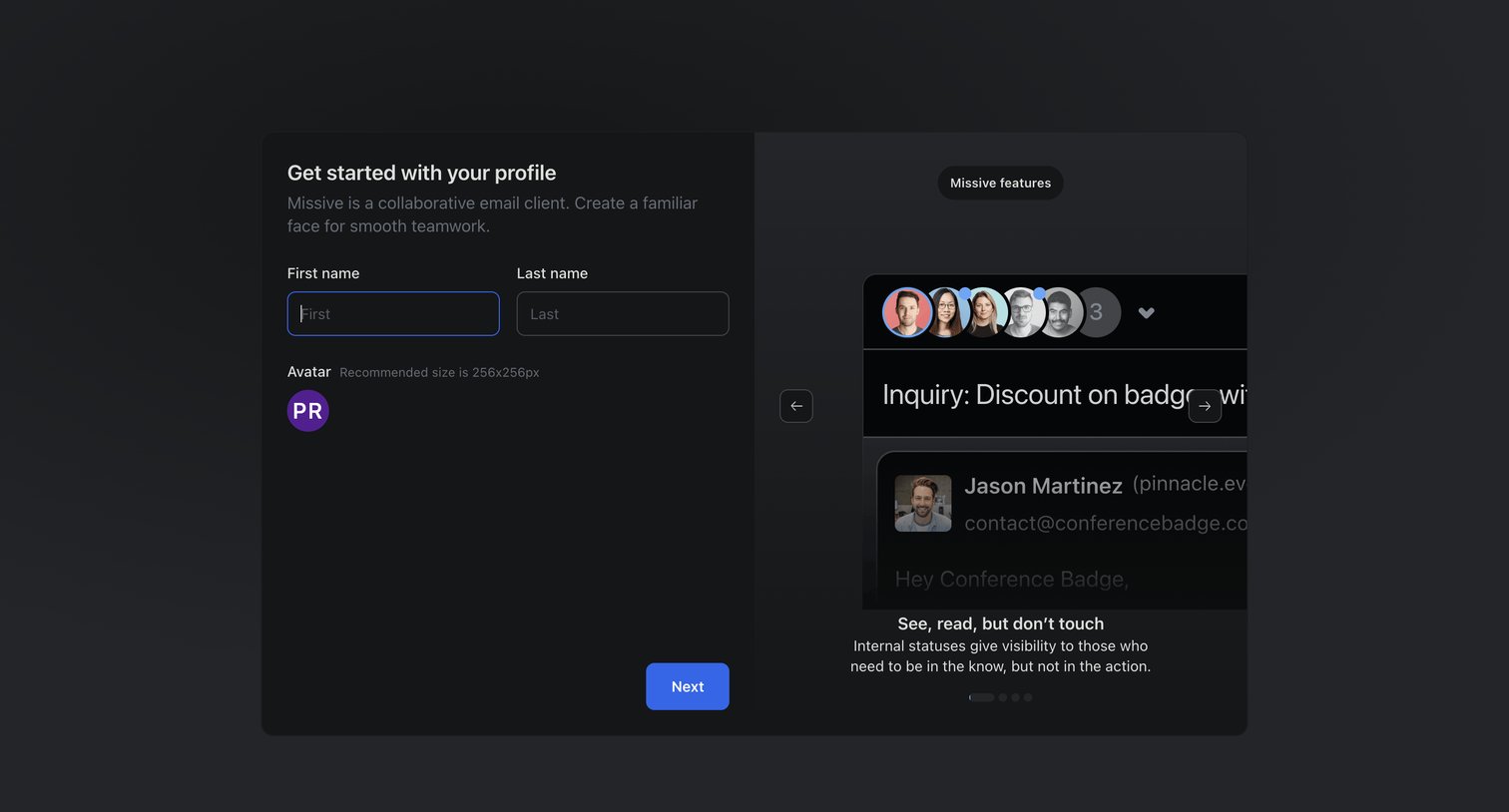This screenshot has height=812, width=1509.
Task: Click the 'Jason Martinez' sender name
Action: (x=1044, y=486)
